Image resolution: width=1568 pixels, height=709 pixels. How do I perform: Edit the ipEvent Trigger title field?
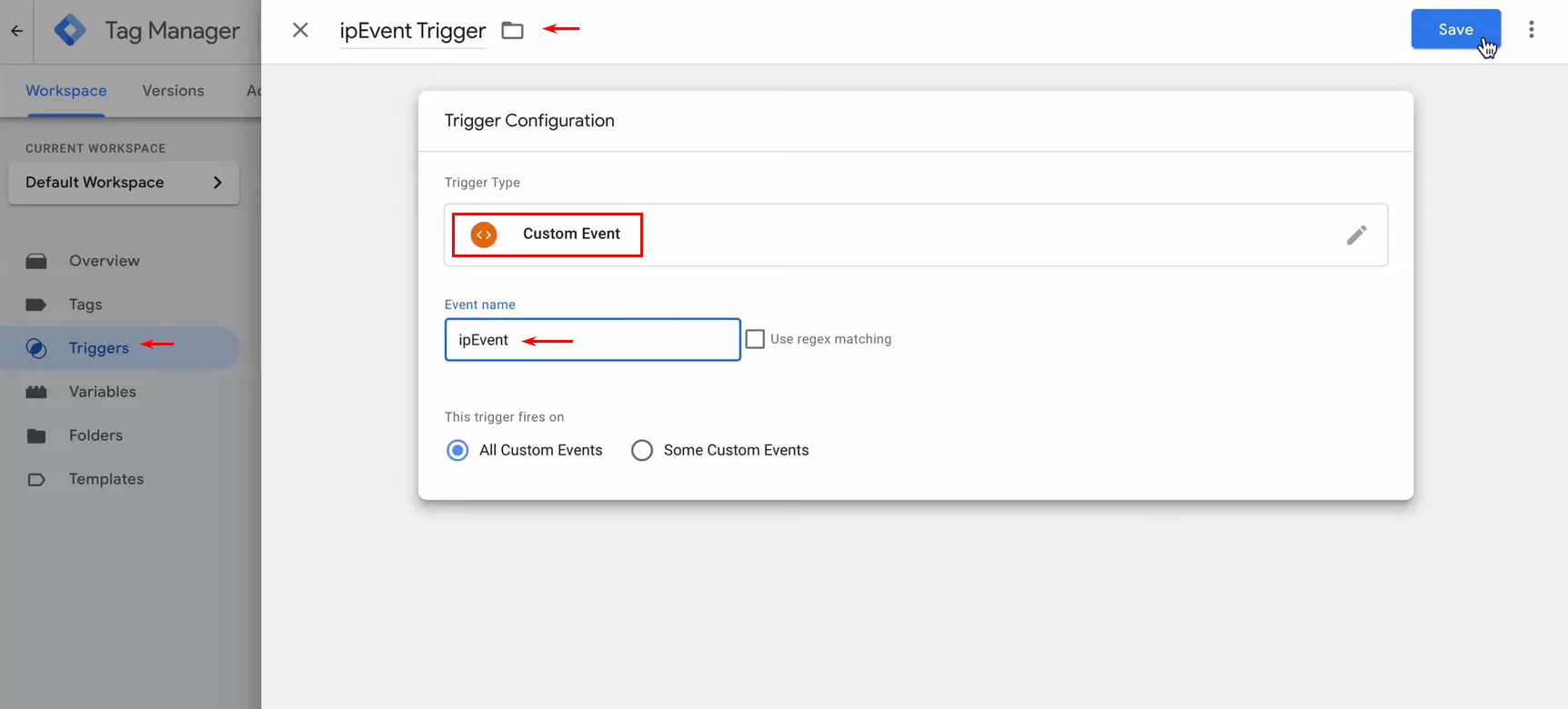tap(413, 31)
